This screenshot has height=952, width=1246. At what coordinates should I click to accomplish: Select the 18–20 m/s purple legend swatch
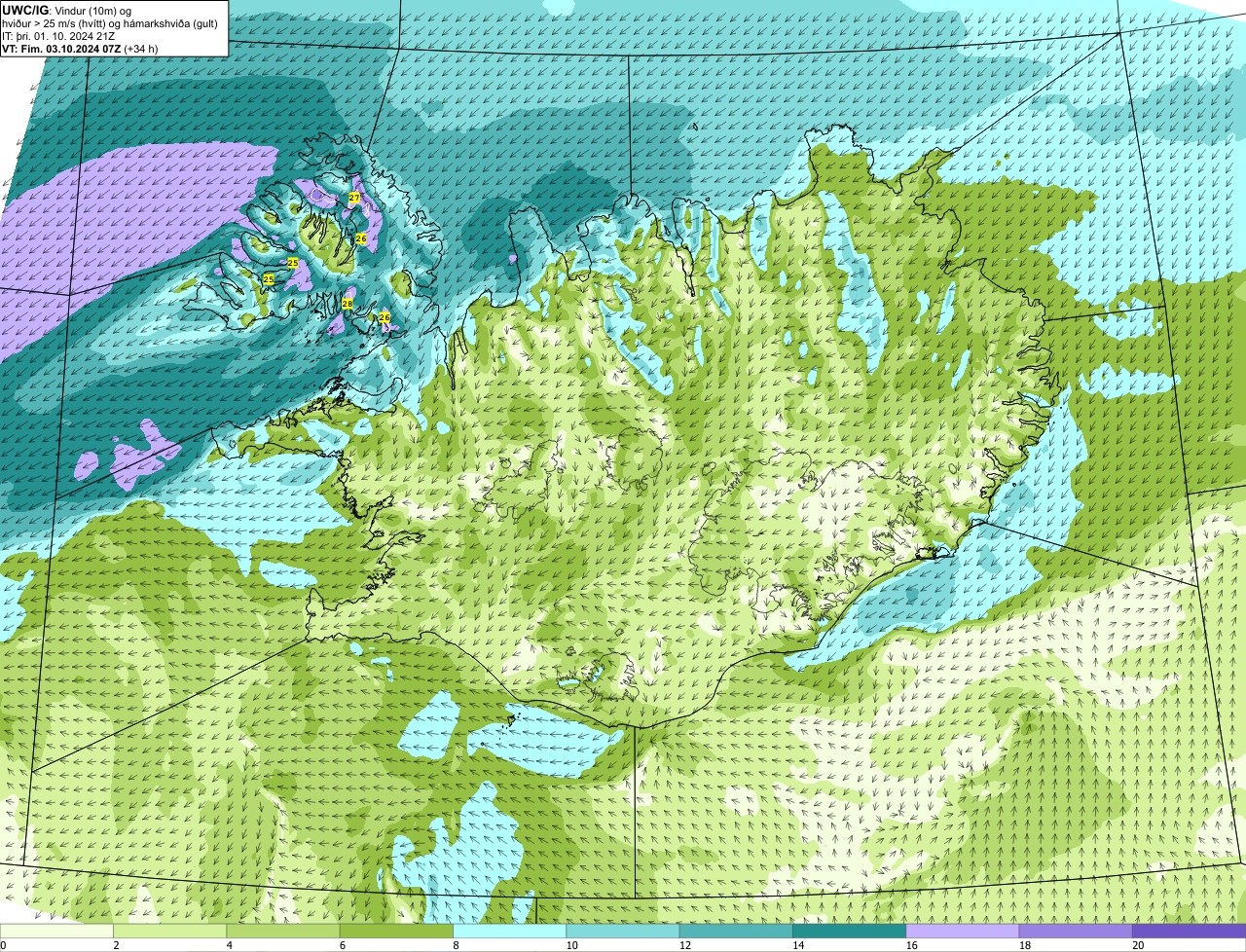click(x=1076, y=931)
